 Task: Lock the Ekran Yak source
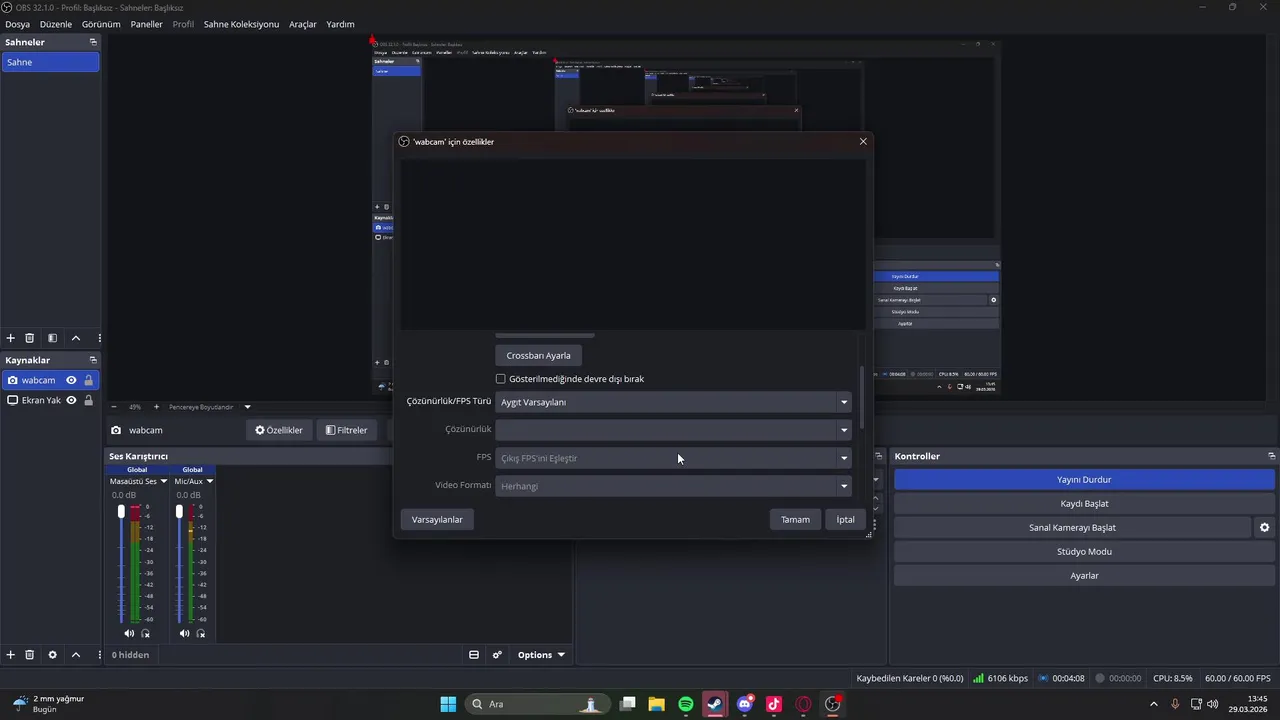(x=88, y=400)
